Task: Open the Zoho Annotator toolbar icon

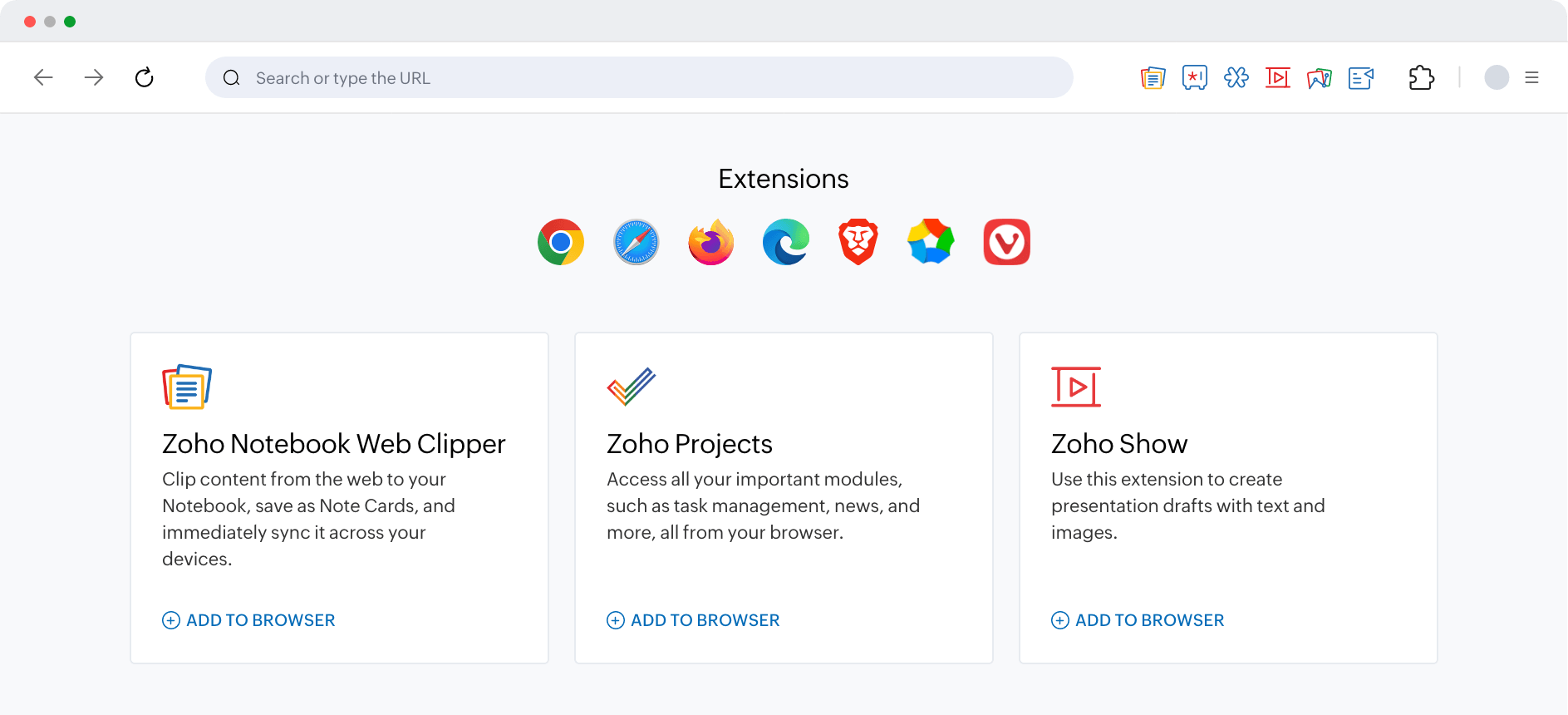Action: tap(1320, 77)
